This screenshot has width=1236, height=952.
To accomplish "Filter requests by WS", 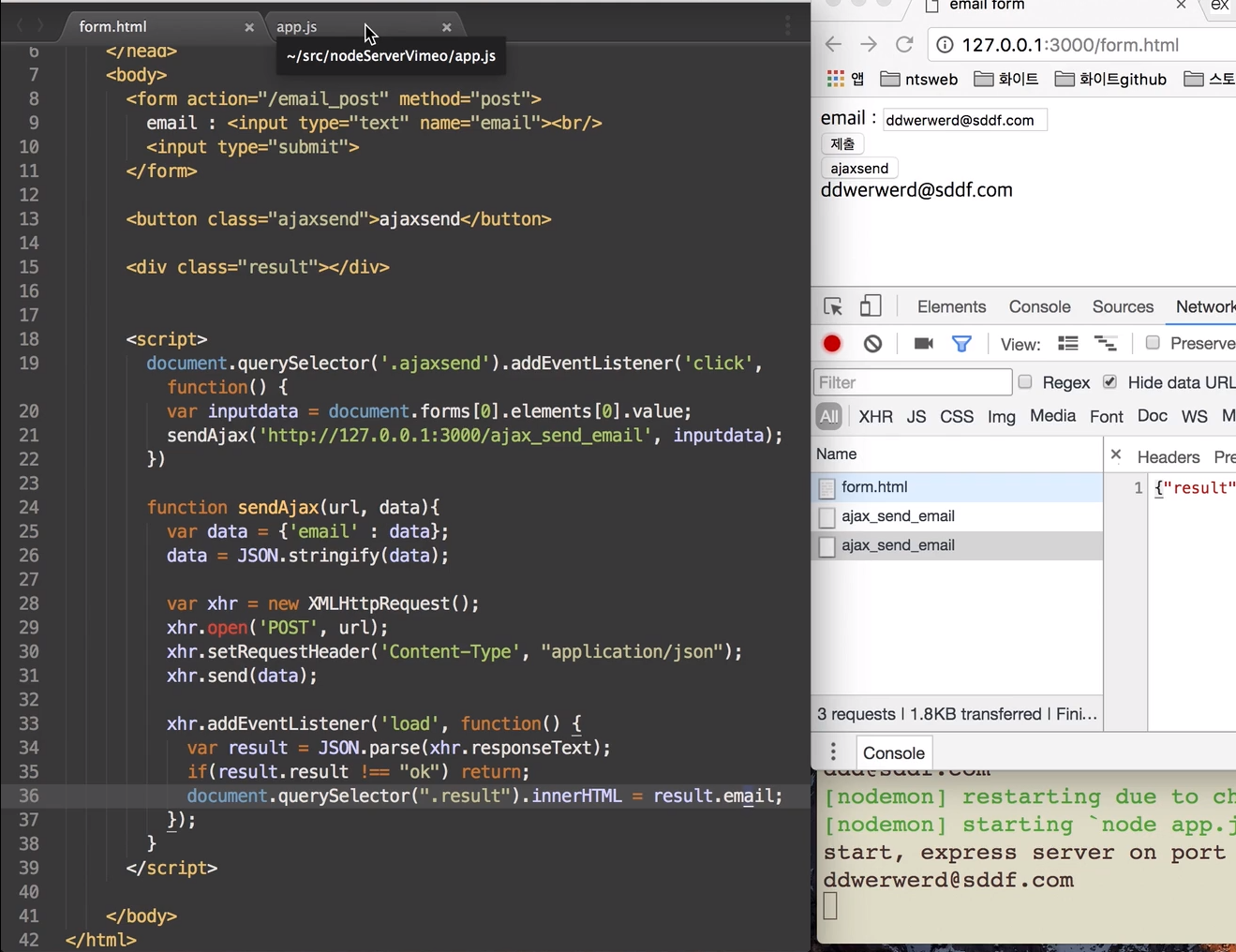I will point(1195,416).
